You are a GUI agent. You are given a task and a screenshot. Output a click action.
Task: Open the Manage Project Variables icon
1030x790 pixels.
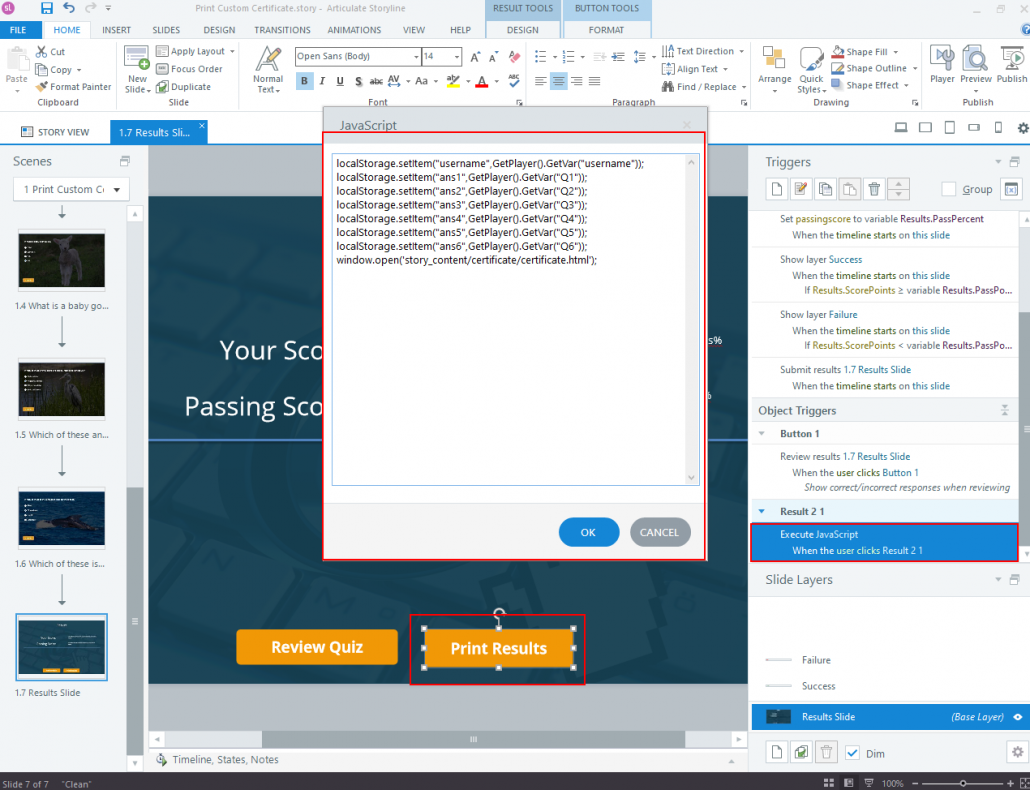1011,188
